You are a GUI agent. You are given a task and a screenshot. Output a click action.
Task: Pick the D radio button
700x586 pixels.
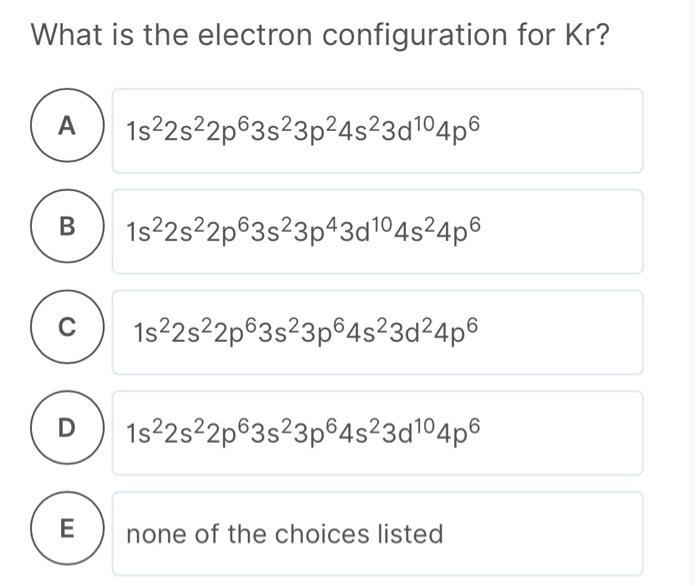[67, 428]
